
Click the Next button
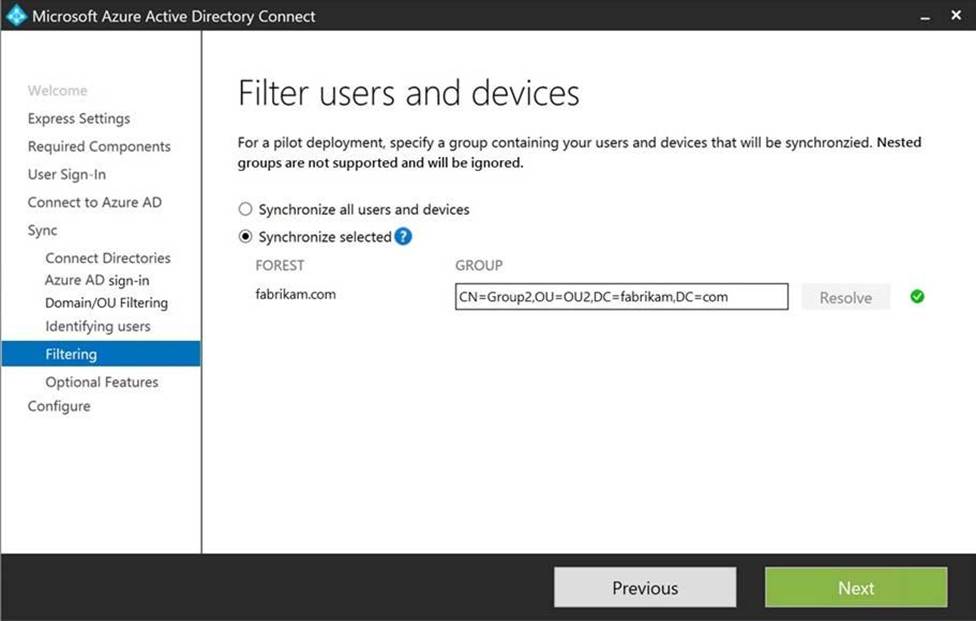pos(855,588)
